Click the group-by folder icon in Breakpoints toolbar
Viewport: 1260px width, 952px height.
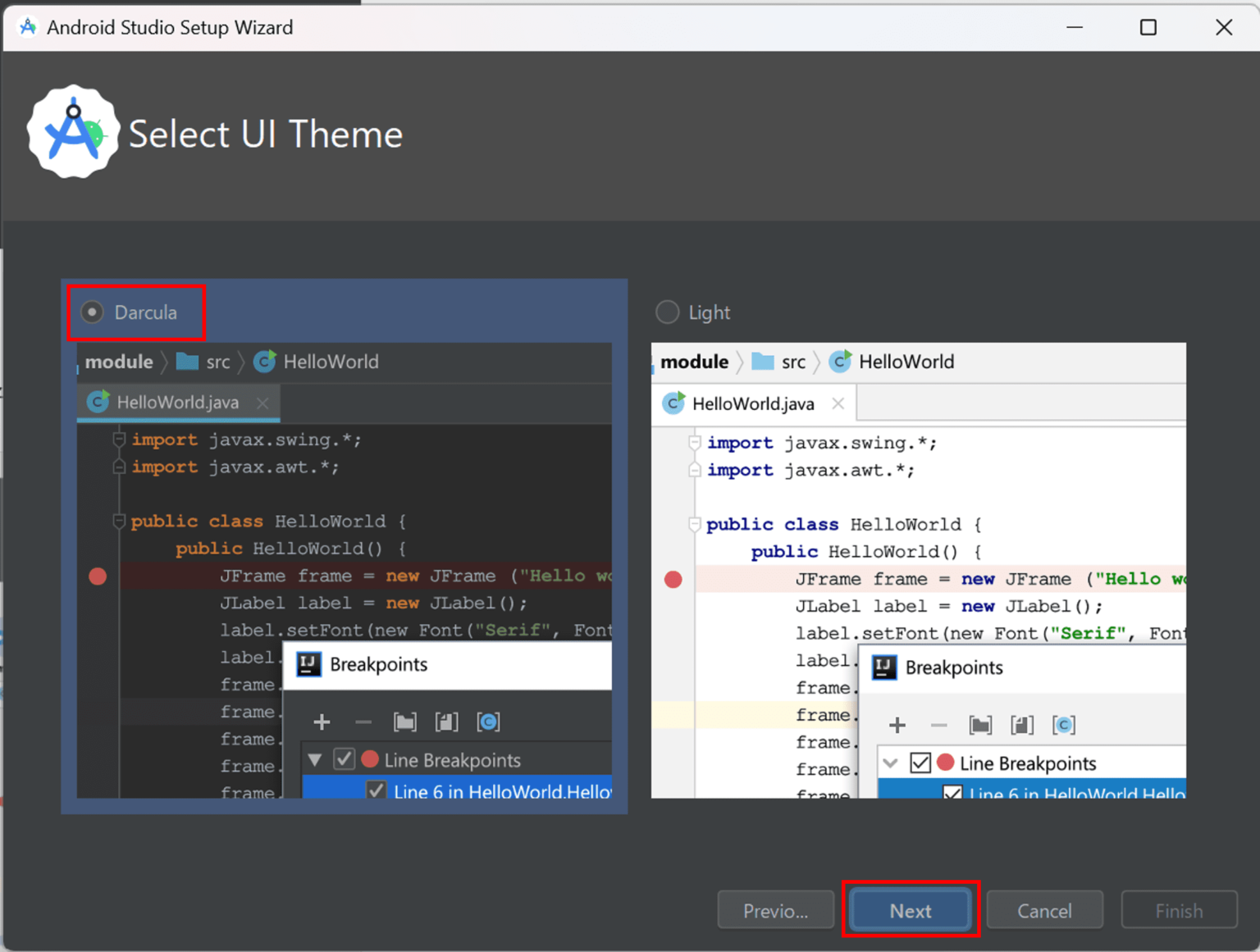coord(405,722)
